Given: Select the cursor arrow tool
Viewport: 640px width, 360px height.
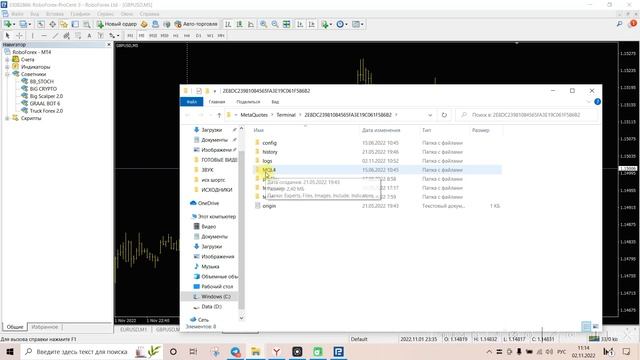Looking at the screenshot, I should [7, 36].
